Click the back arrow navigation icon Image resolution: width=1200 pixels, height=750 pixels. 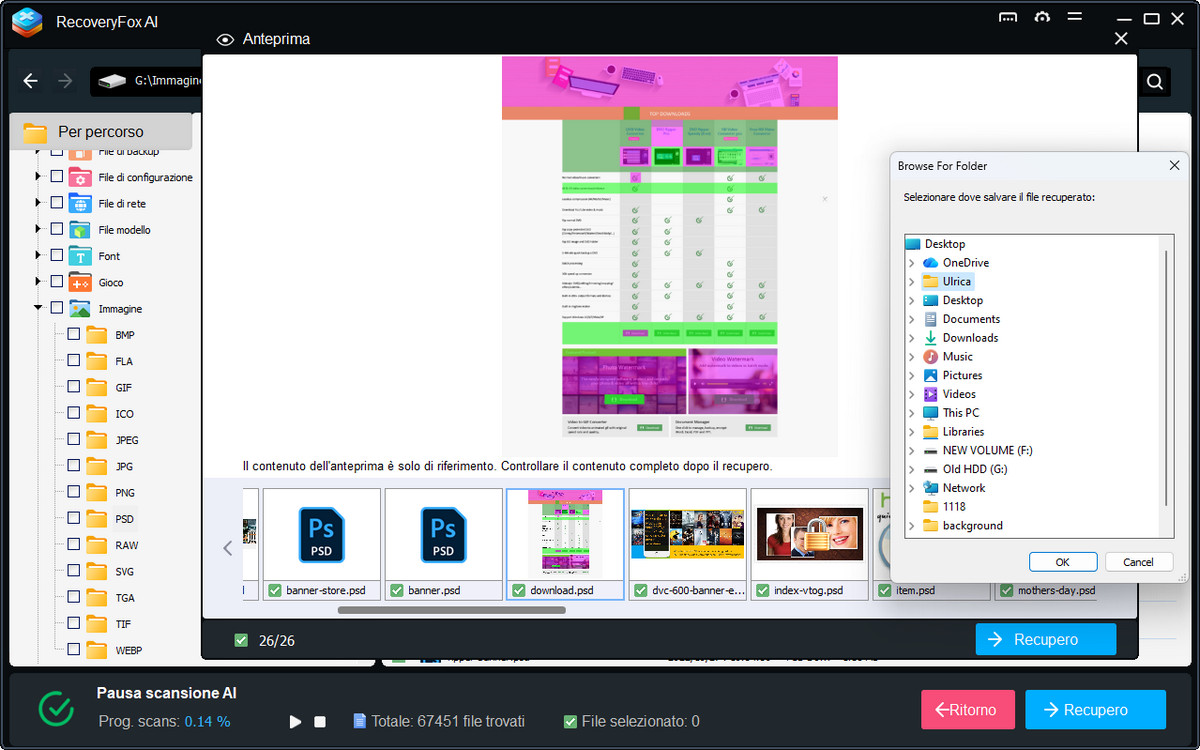[31, 82]
